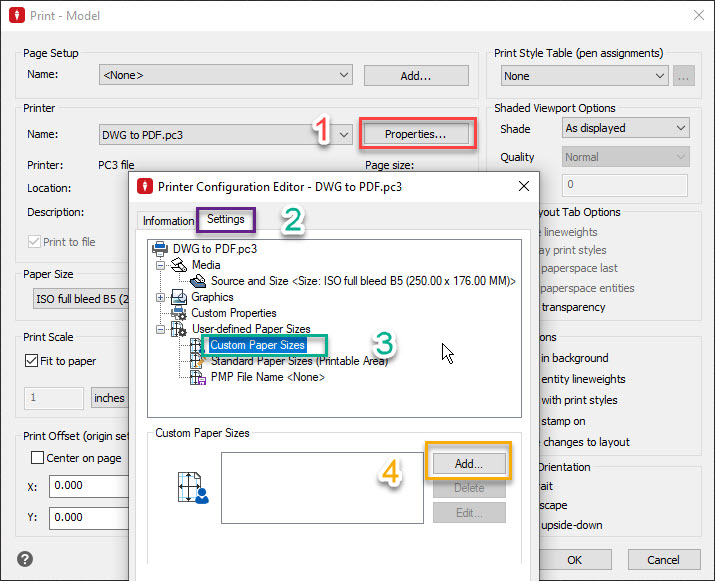Select Standard Paper Sizes (Printable Area) item
The image size is (715, 581).
point(299,361)
